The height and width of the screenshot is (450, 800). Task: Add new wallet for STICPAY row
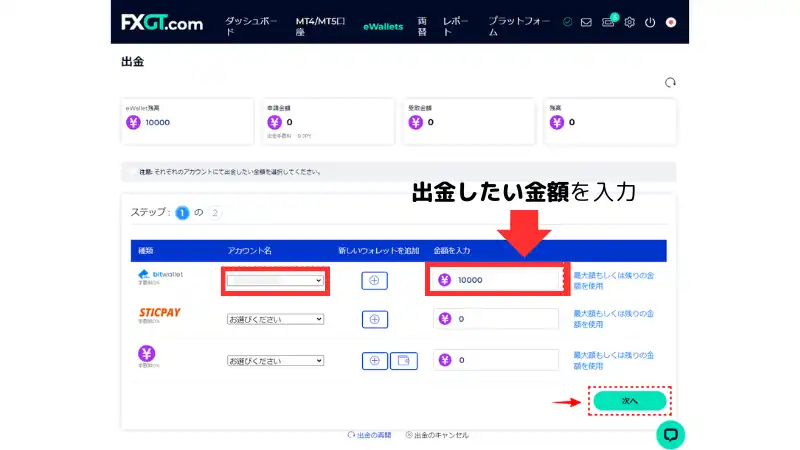[x=374, y=319]
